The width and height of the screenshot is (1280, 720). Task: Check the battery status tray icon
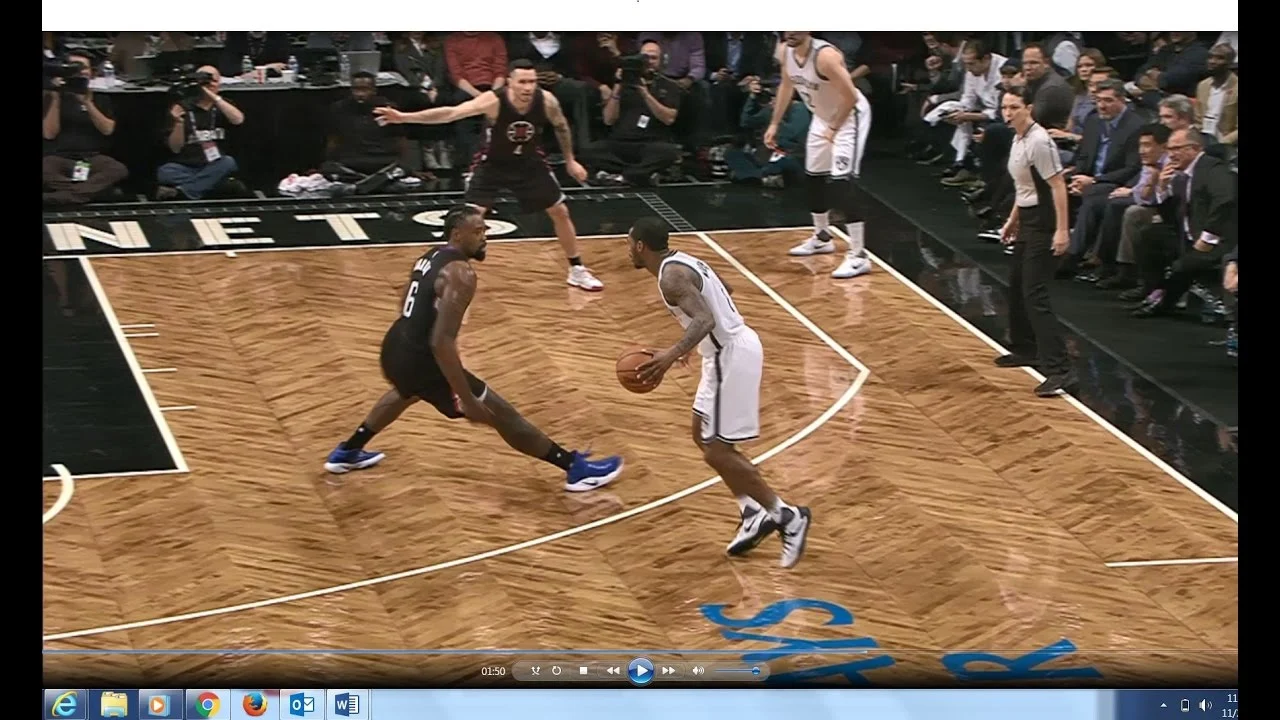coord(1185,705)
